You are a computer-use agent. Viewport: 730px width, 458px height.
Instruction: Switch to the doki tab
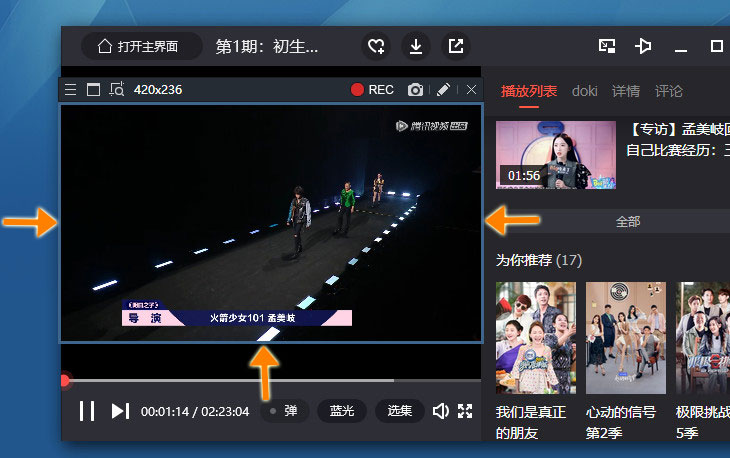click(x=585, y=91)
